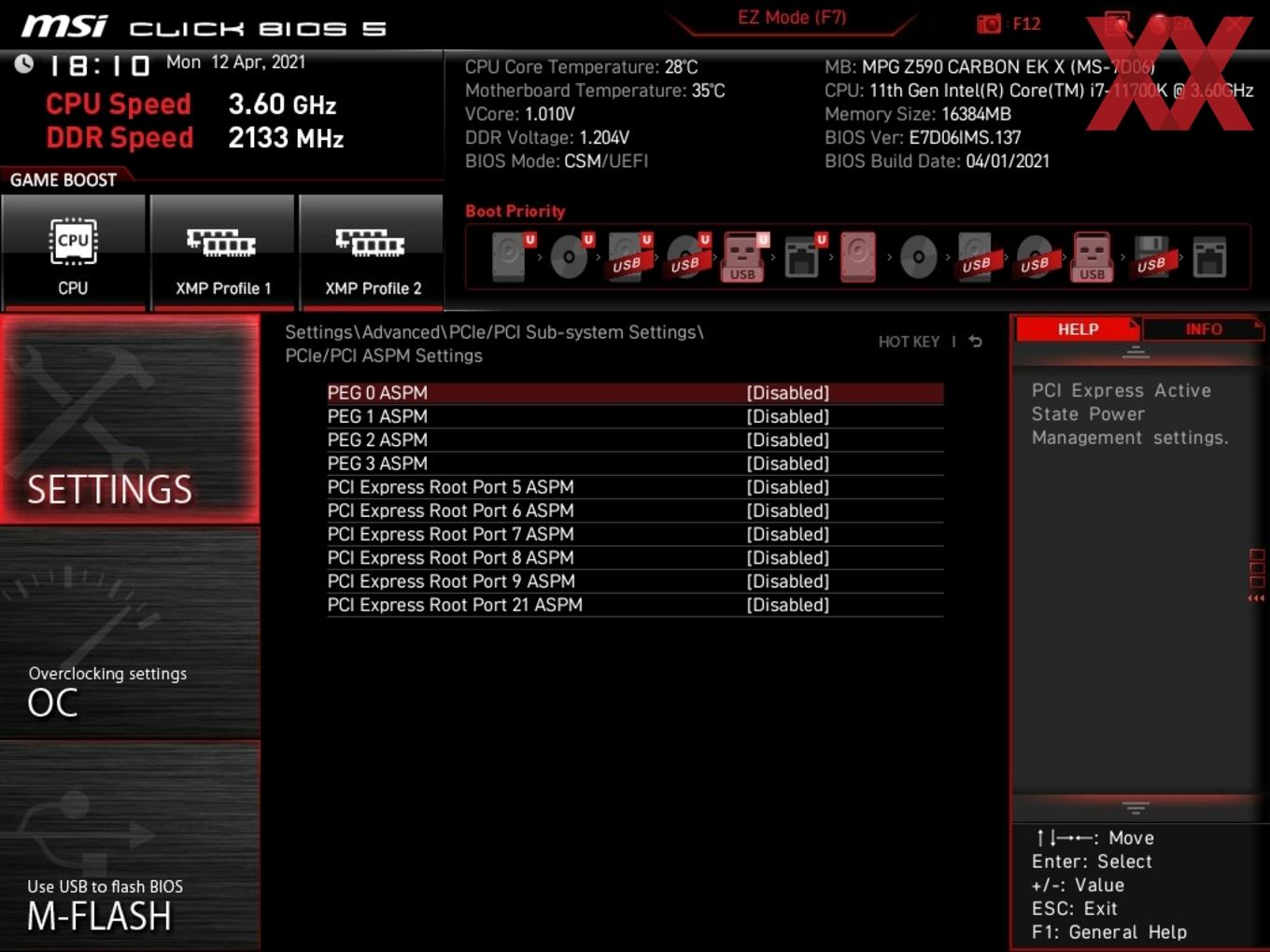The height and width of the screenshot is (952, 1270).
Task: Click the VCore 1.010V reading
Action: pos(520,114)
